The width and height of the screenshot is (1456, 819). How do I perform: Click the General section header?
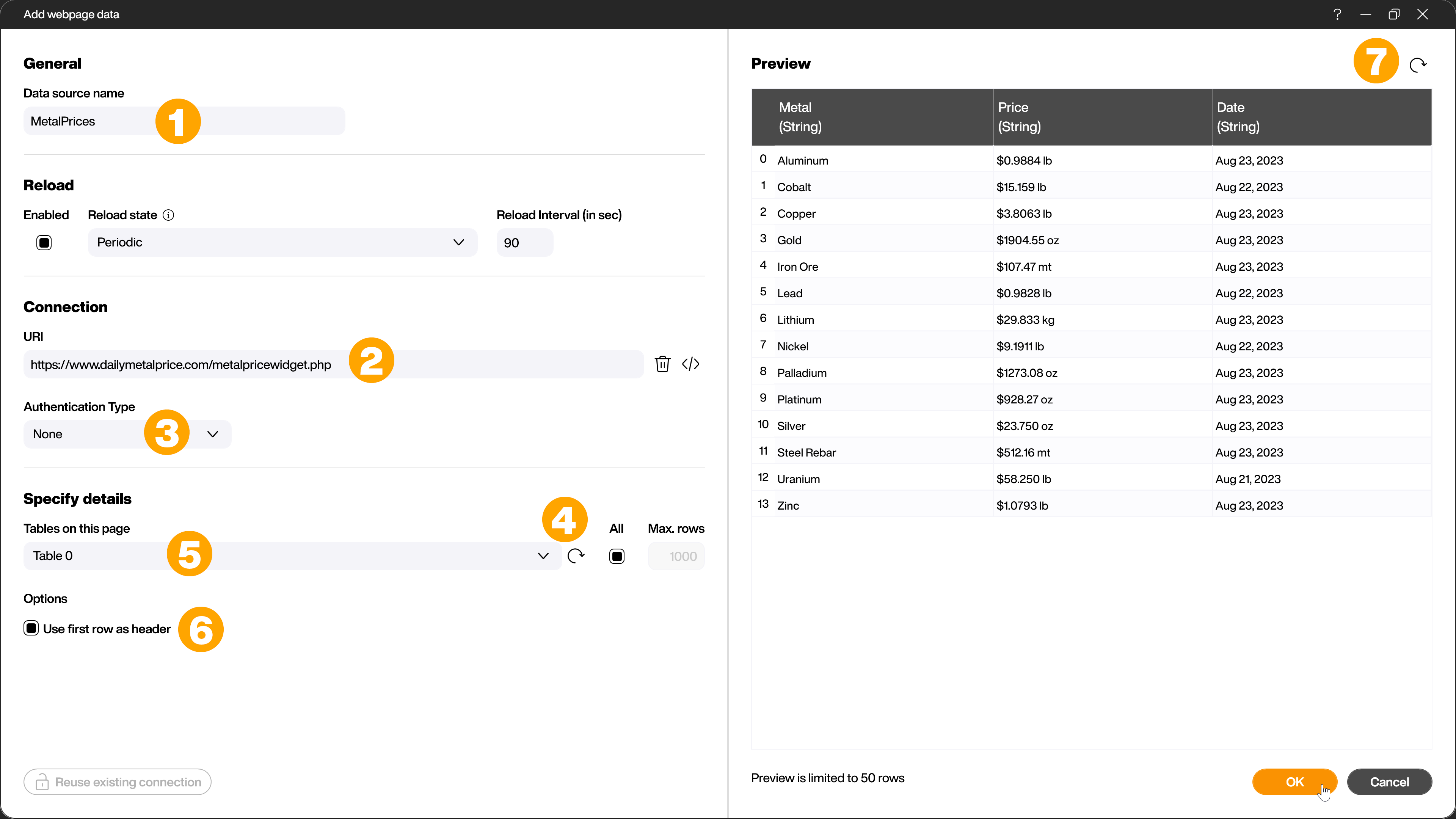click(x=52, y=63)
